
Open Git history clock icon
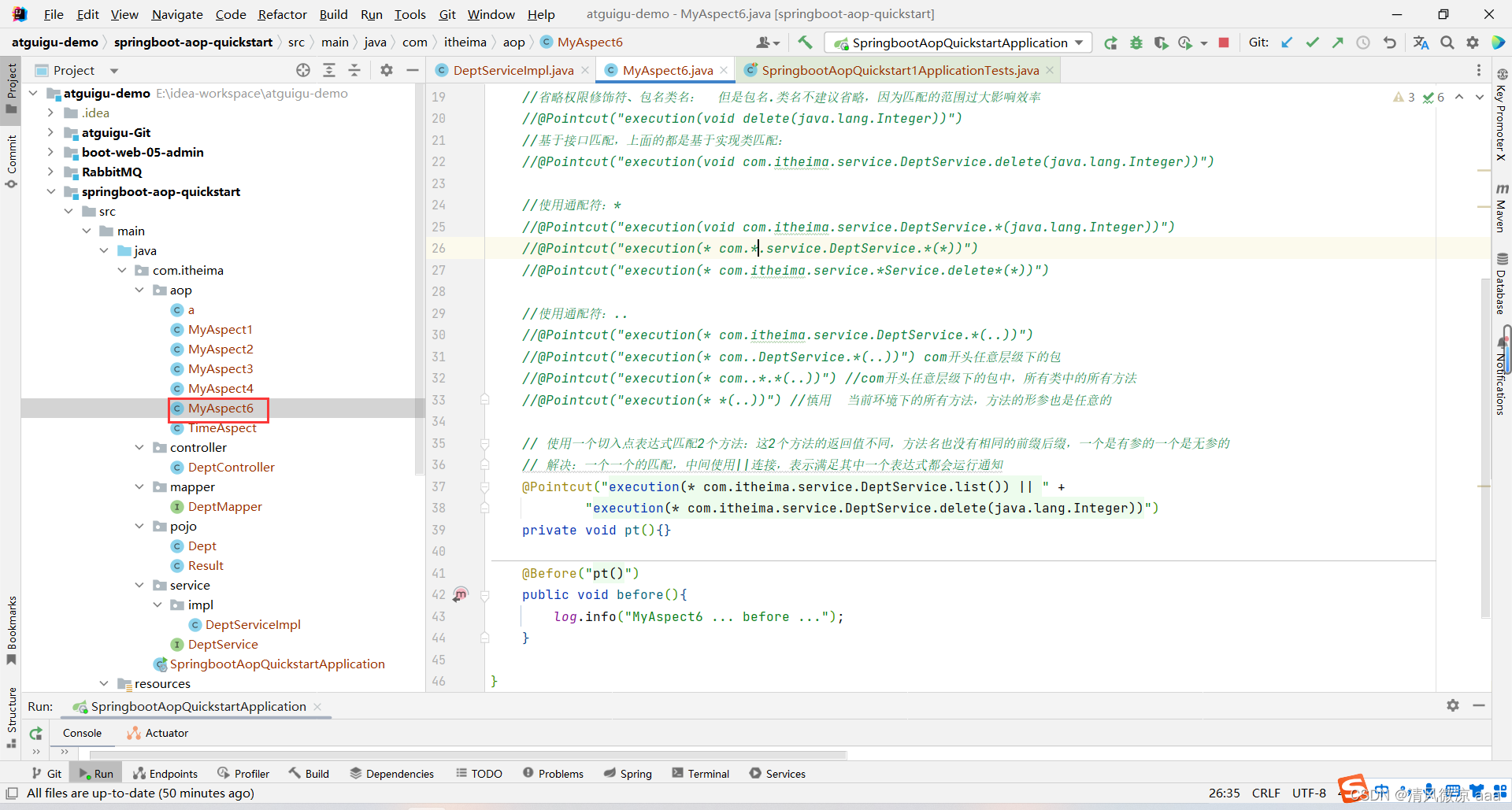[x=1363, y=43]
